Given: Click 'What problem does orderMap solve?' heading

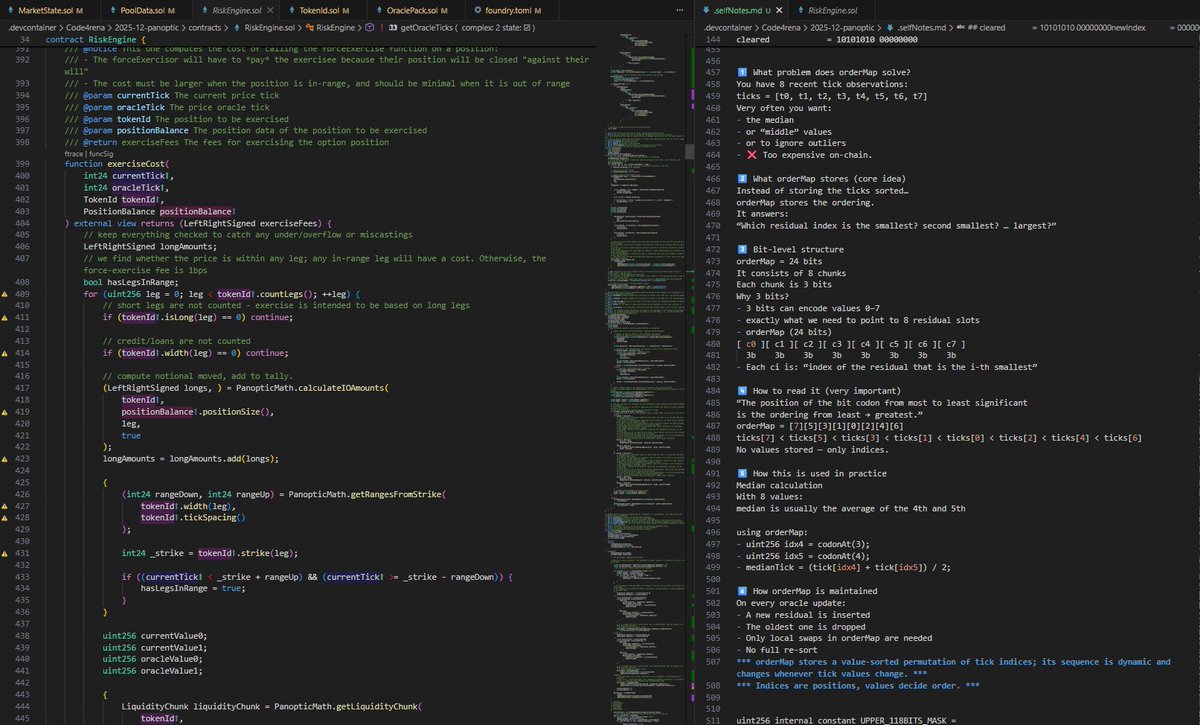Looking at the screenshot, I should coord(825,73).
